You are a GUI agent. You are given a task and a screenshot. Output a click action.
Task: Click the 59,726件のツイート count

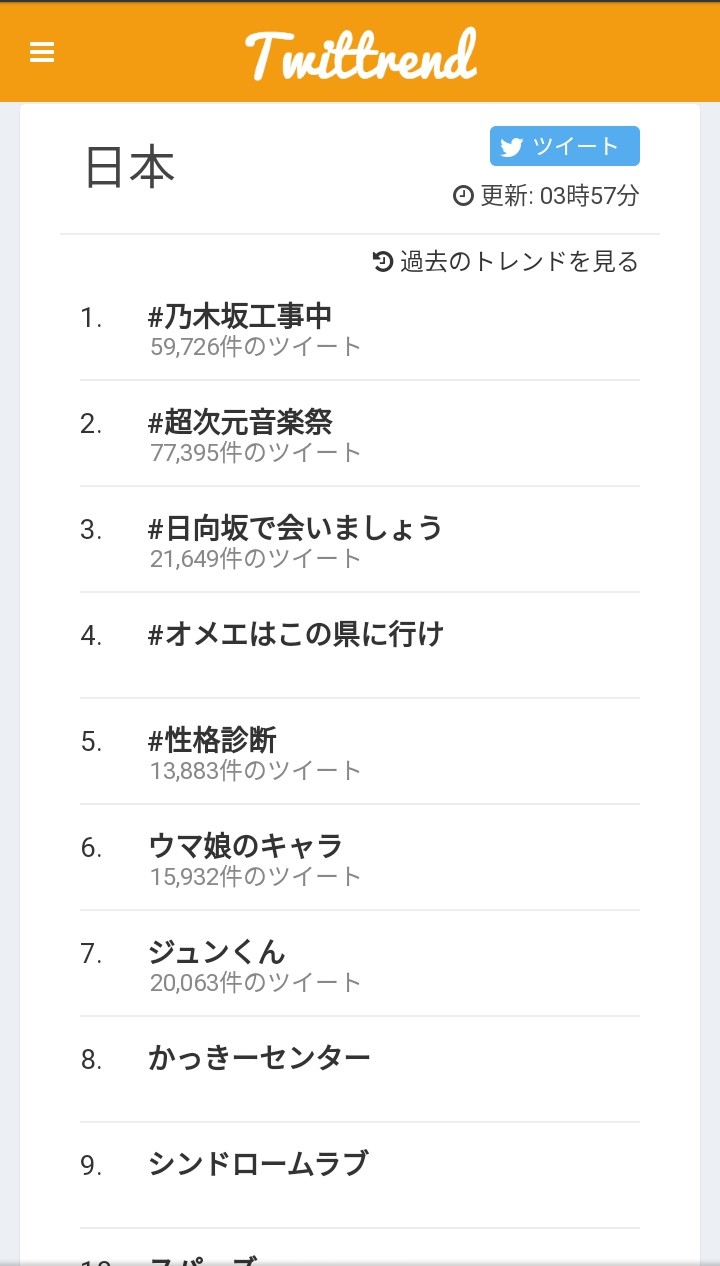(x=255, y=347)
